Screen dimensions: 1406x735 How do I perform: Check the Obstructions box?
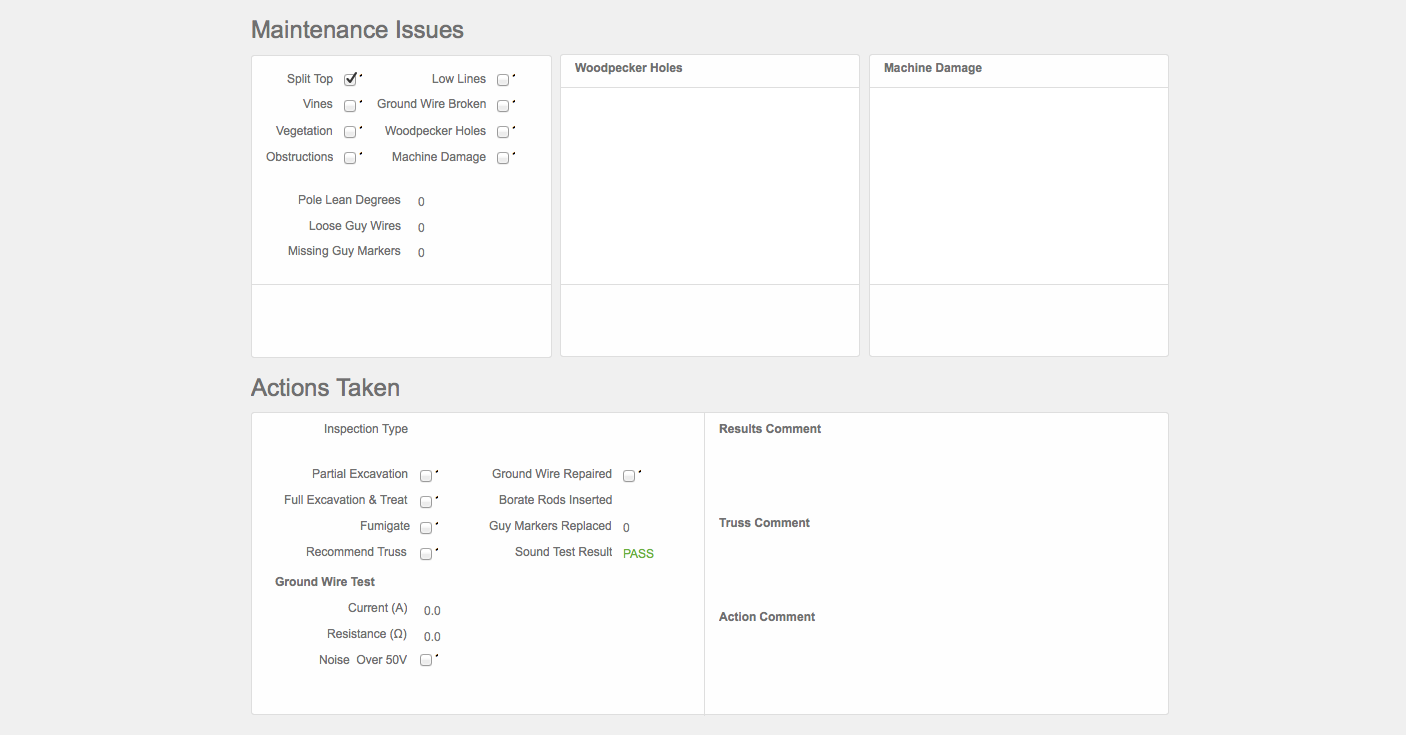tap(350, 158)
